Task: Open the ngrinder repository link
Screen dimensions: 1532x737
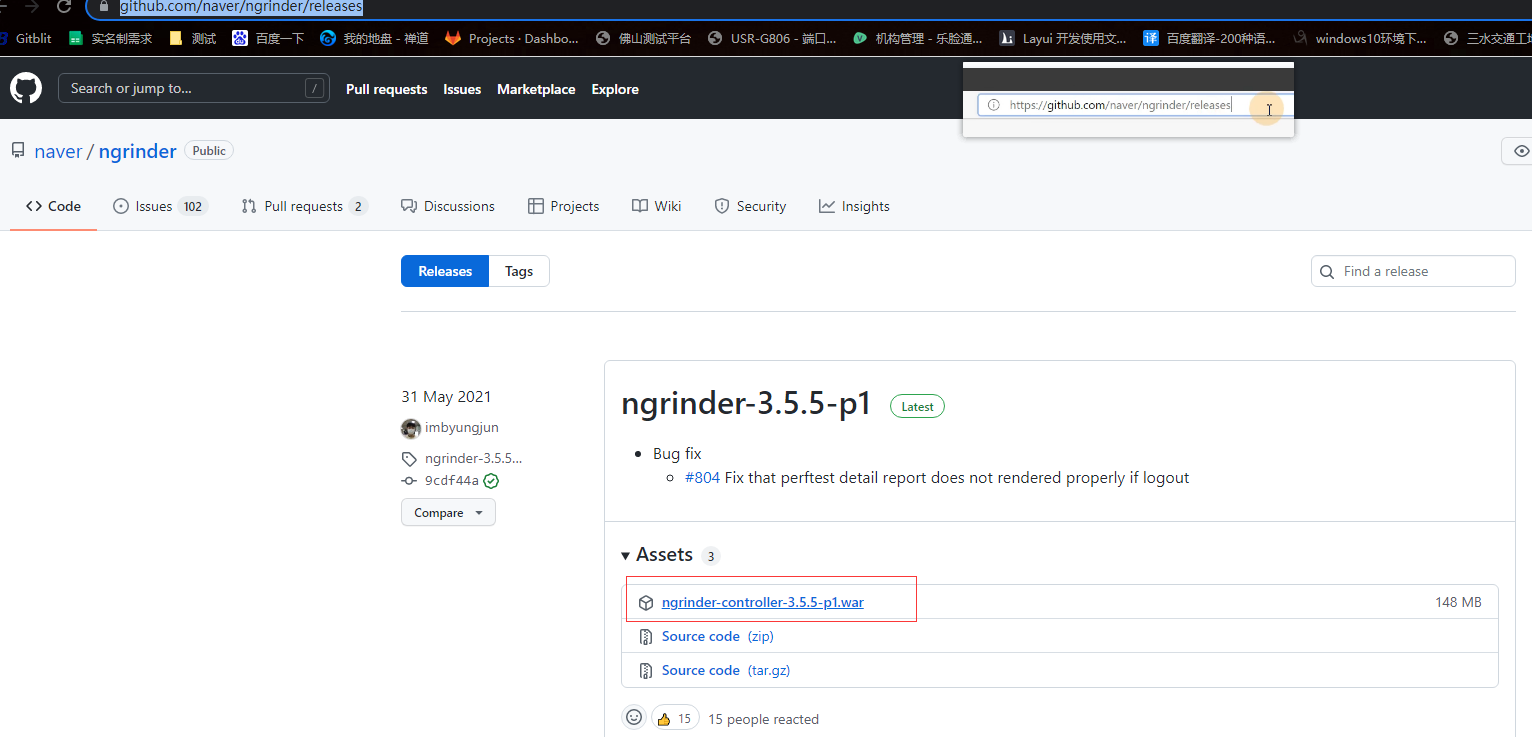Action: (x=138, y=151)
